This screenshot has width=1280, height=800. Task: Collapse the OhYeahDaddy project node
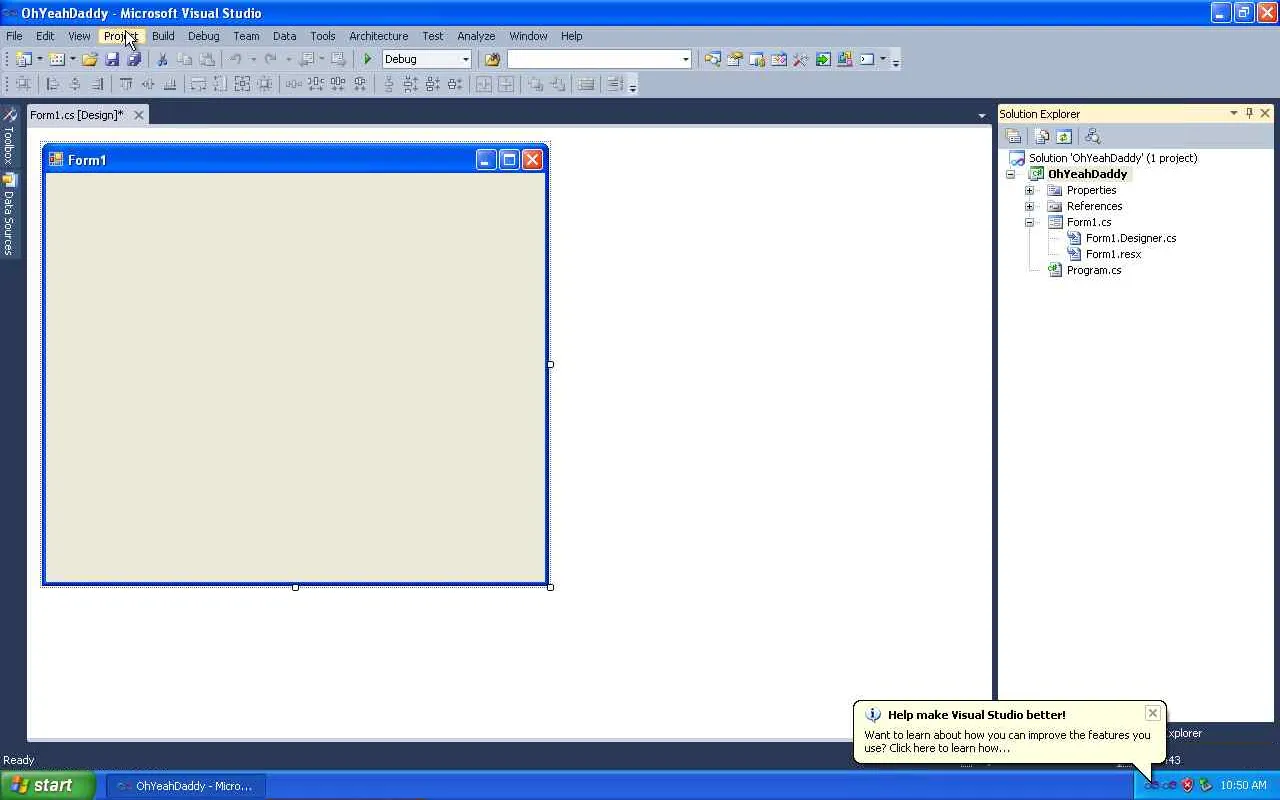click(1010, 174)
